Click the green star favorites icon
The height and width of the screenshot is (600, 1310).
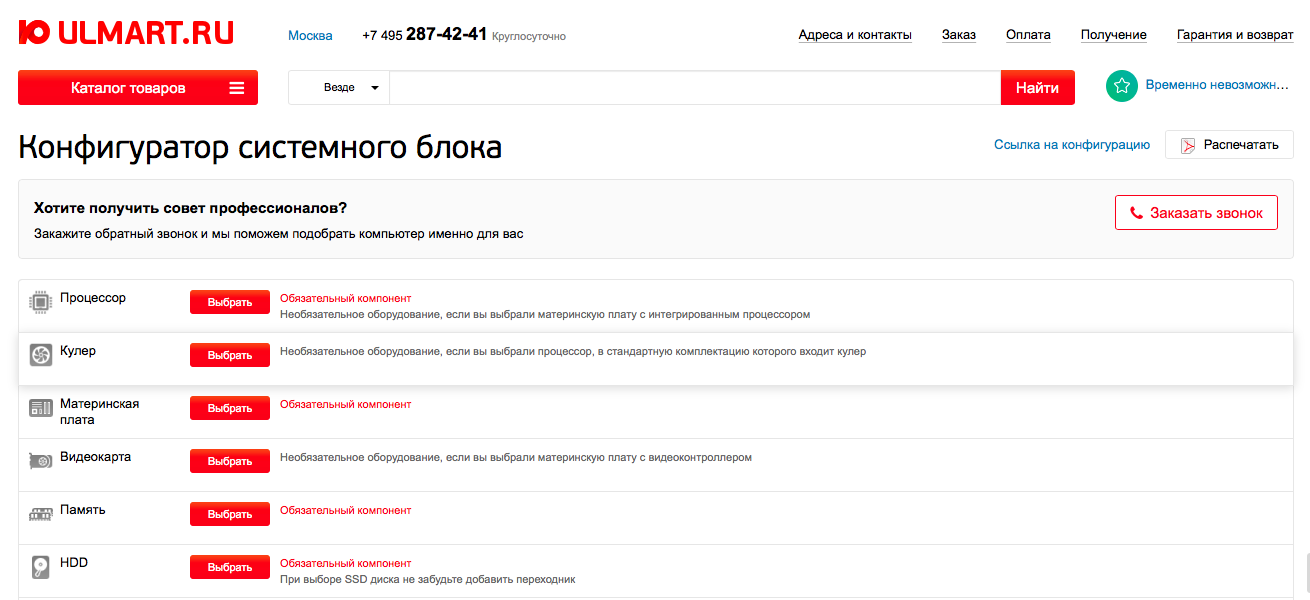click(1122, 86)
